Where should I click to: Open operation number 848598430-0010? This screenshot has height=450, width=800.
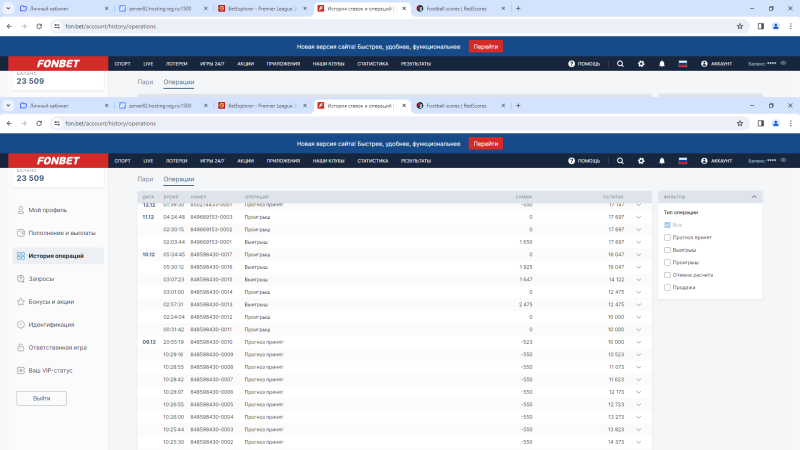[211, 341]
